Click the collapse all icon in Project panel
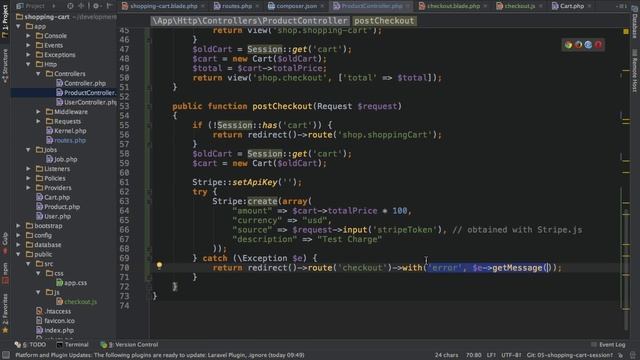The width and height of the screenshot is (640, 360). coord(81,6)
